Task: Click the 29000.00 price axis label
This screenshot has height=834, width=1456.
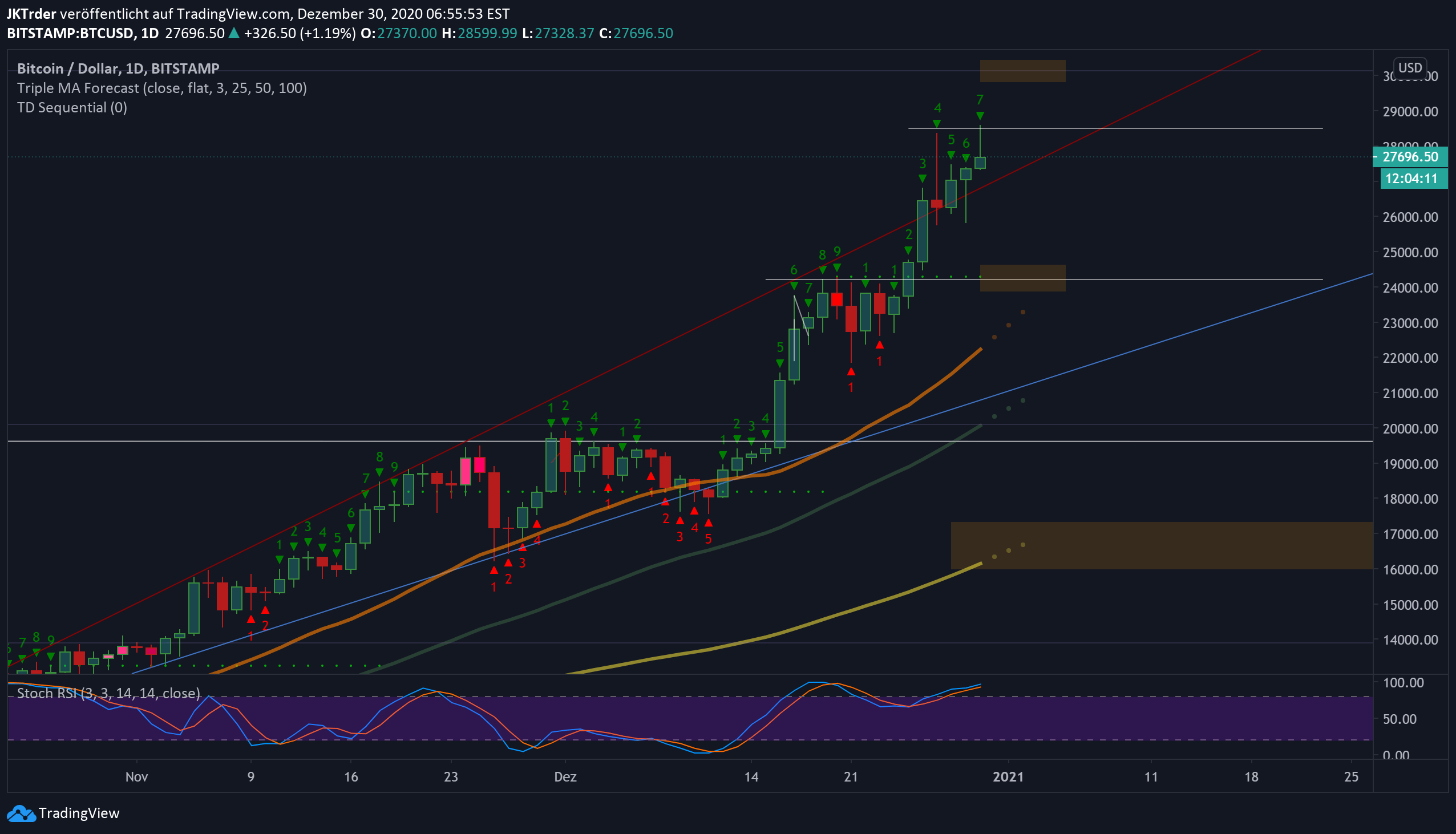Action: (x=1410, y=112)
